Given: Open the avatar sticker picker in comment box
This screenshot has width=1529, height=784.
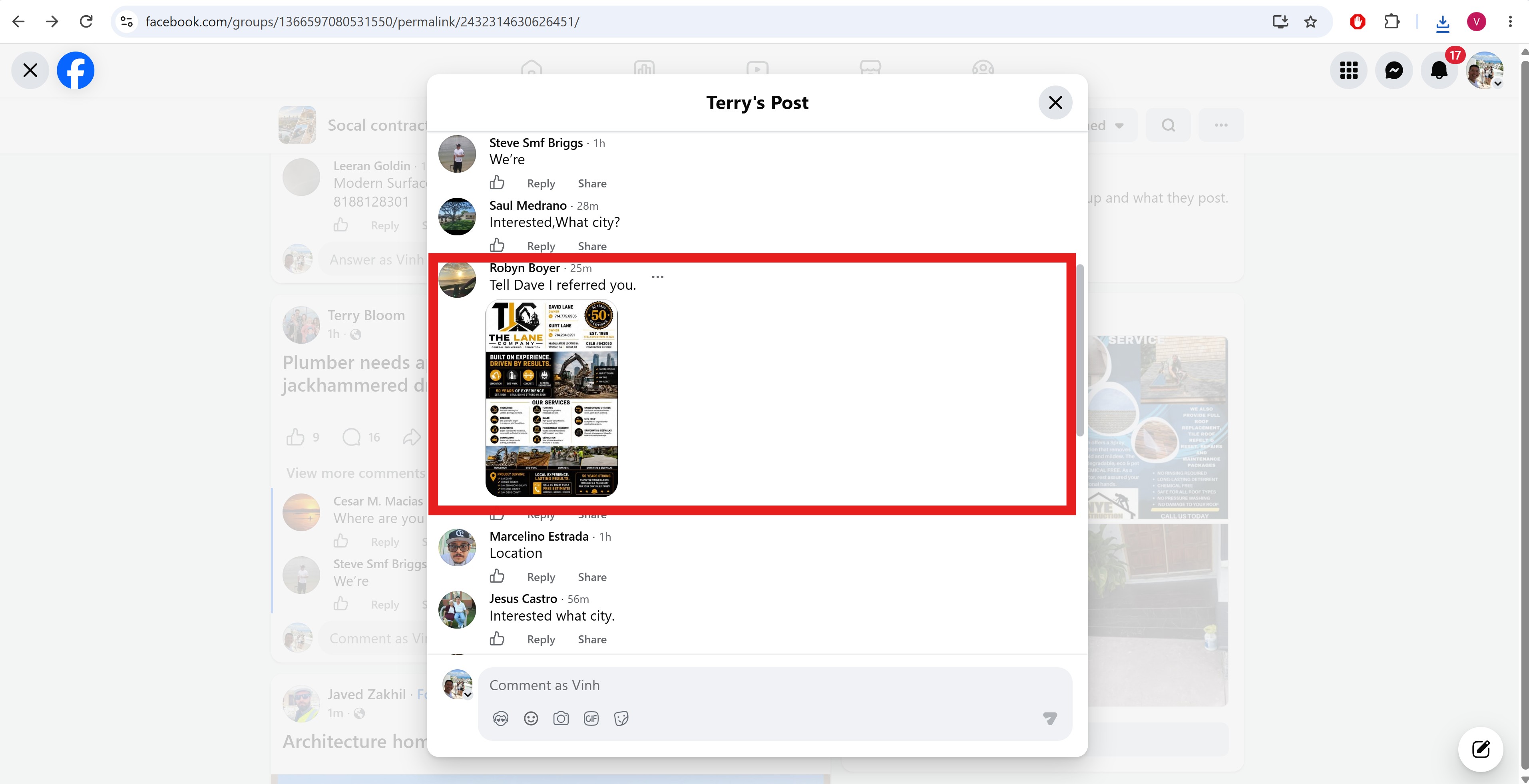Looking at the screenshot, I should [500, 719].
